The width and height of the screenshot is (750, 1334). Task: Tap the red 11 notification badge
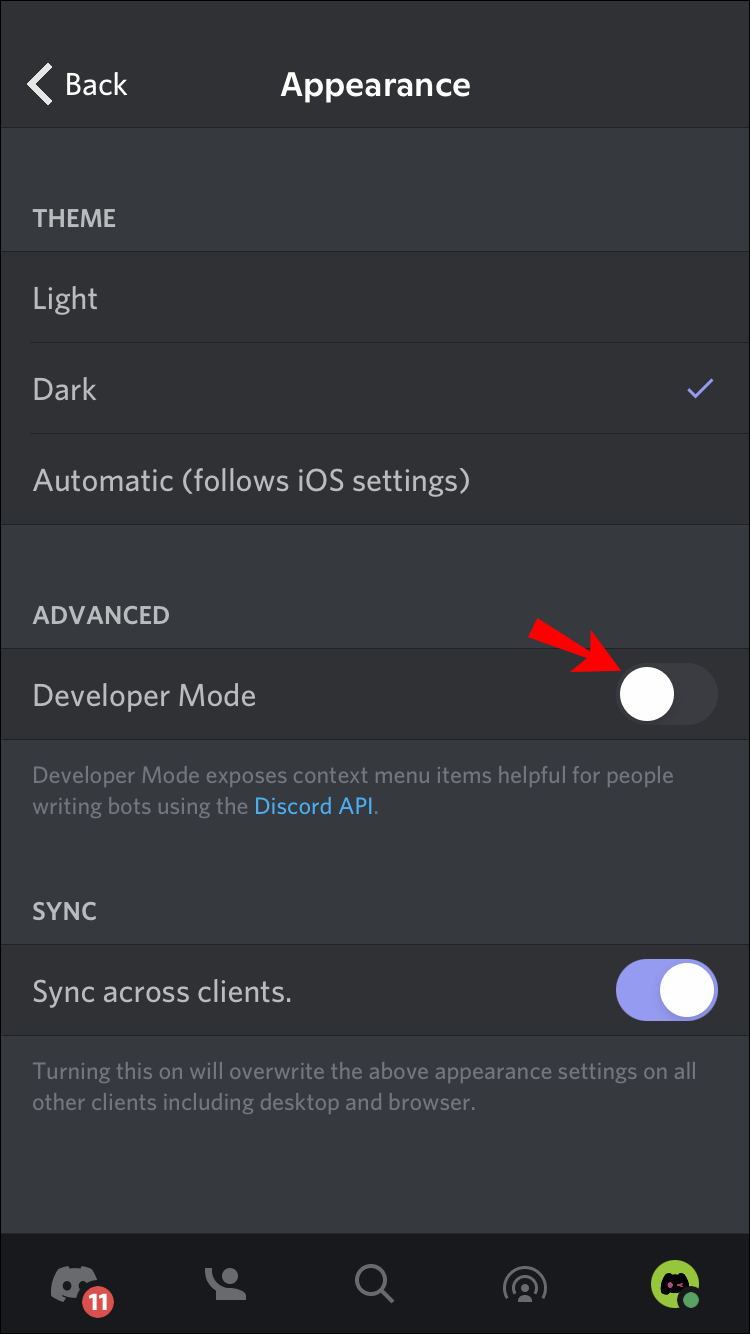tap(98, 1302)
